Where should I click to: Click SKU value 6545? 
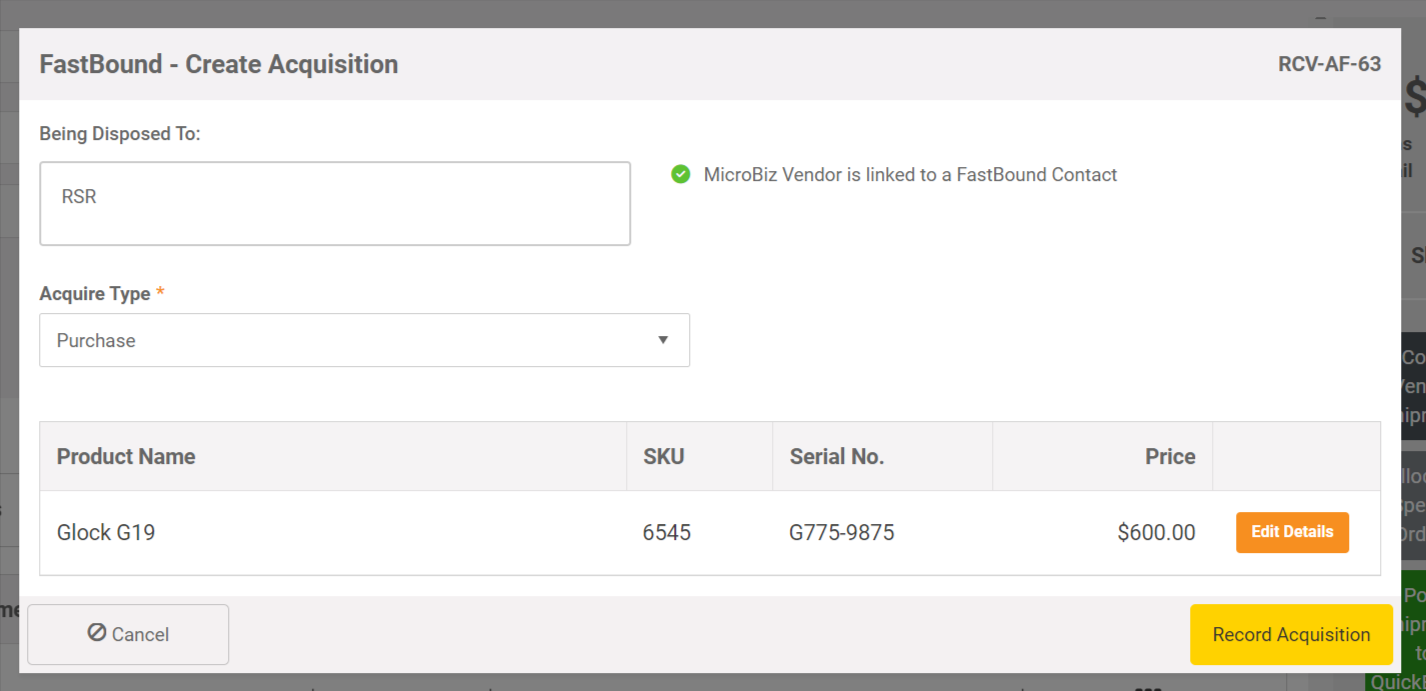(667, 532)
